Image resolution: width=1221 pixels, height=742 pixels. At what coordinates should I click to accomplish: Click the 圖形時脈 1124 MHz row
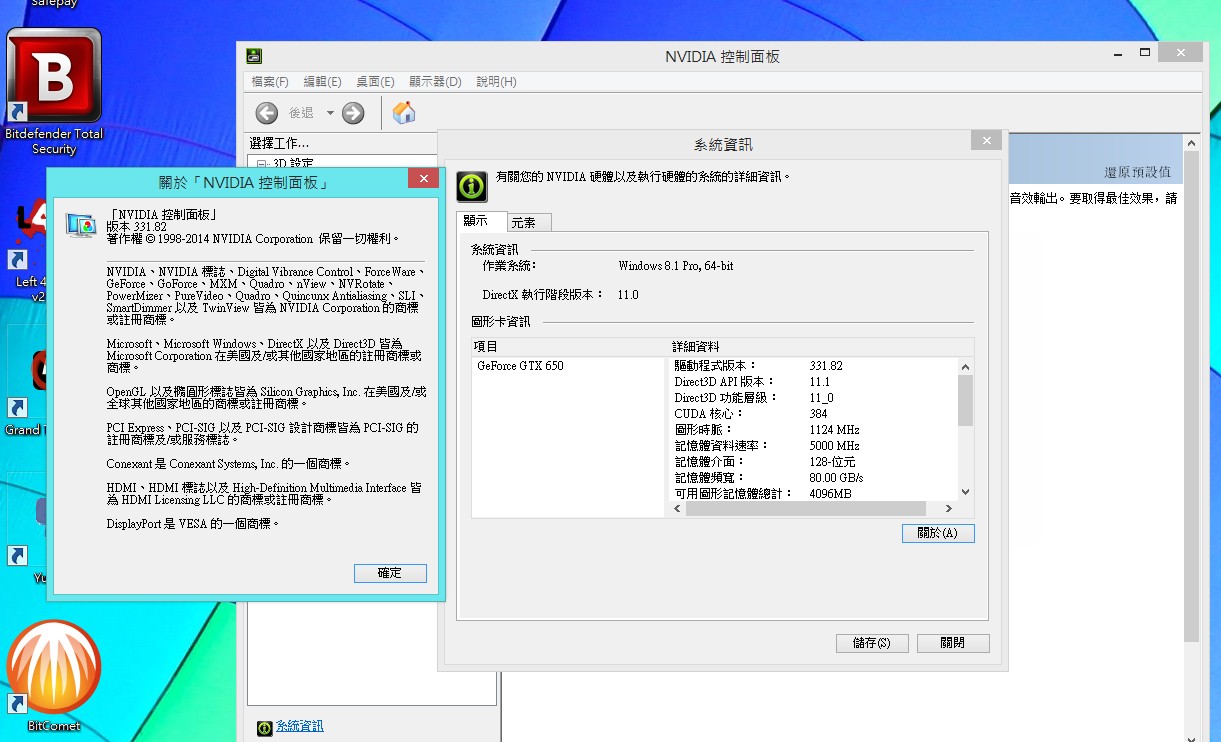(x=812, y=430)
